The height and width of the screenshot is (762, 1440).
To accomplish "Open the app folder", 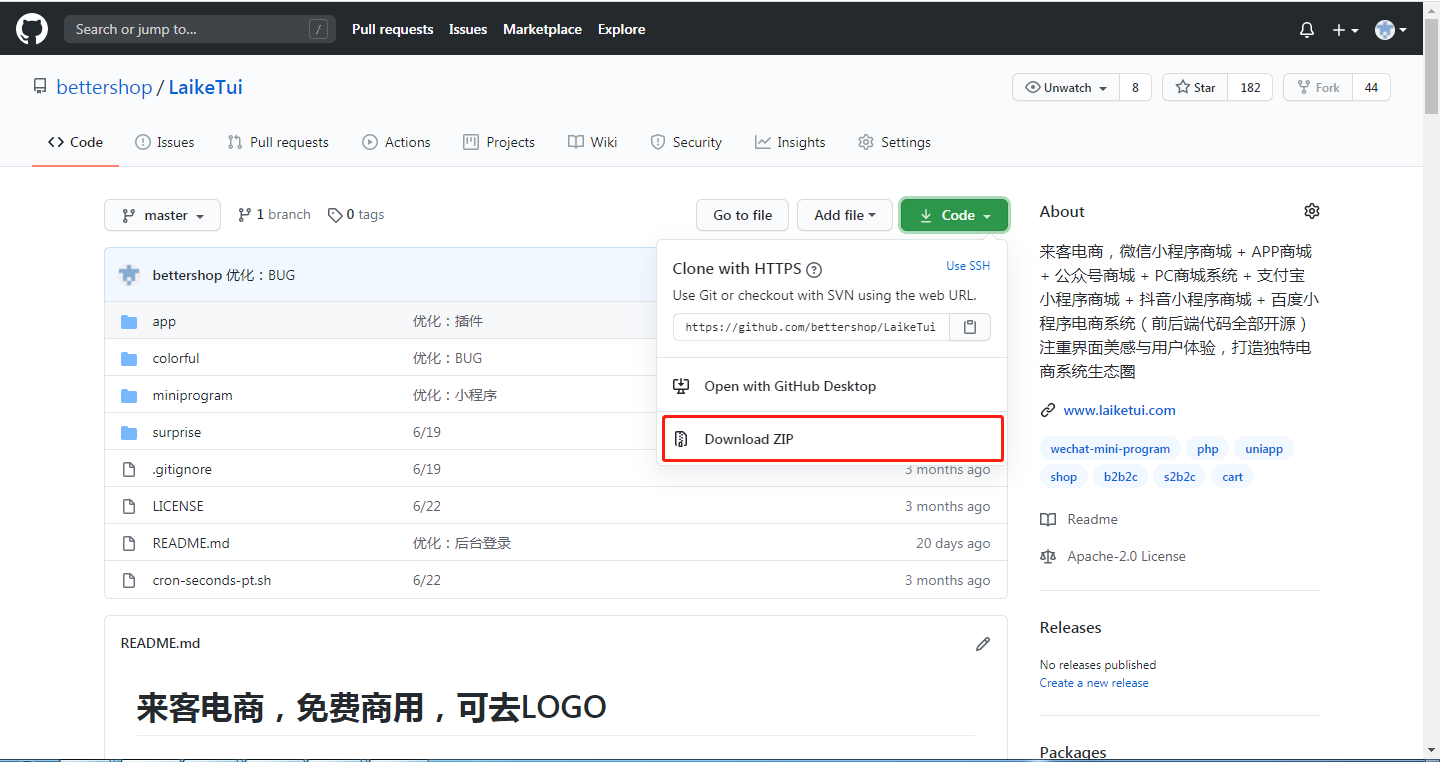I will [164, 321].
